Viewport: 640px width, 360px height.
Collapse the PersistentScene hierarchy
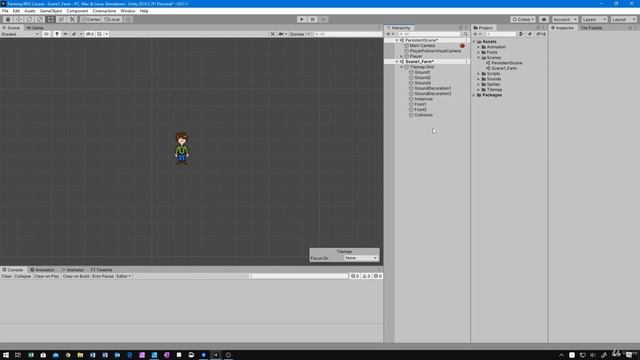click(x=396, y=40)
